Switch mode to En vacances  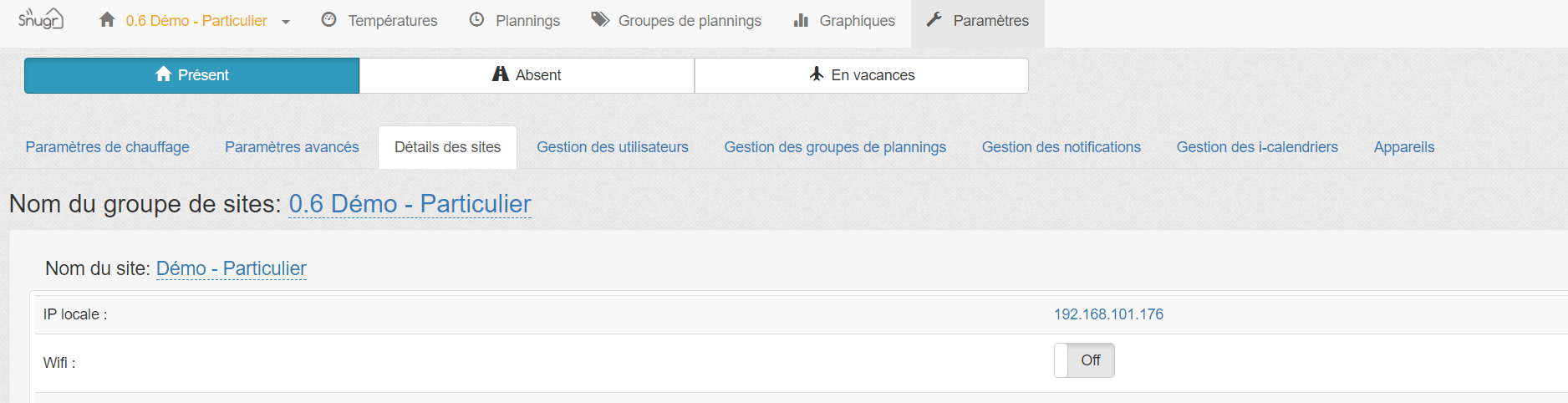862,75
